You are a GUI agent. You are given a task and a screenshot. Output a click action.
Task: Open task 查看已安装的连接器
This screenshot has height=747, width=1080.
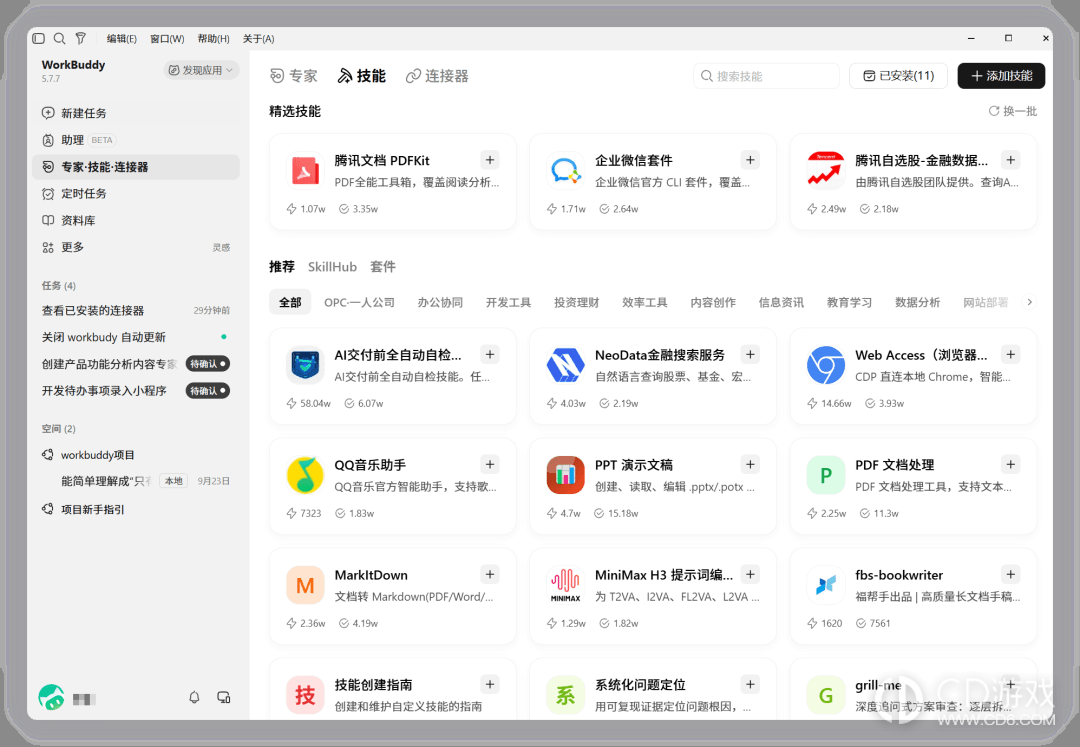(x=136, y=311)
